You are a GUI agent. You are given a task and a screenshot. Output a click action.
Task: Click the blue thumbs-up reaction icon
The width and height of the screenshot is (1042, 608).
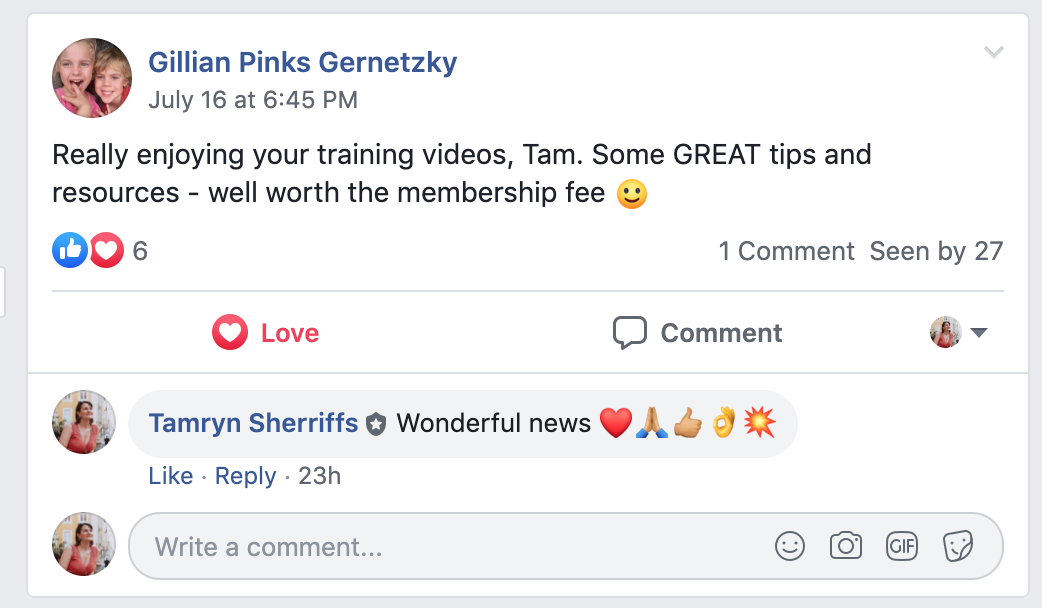tap(70, 251)
